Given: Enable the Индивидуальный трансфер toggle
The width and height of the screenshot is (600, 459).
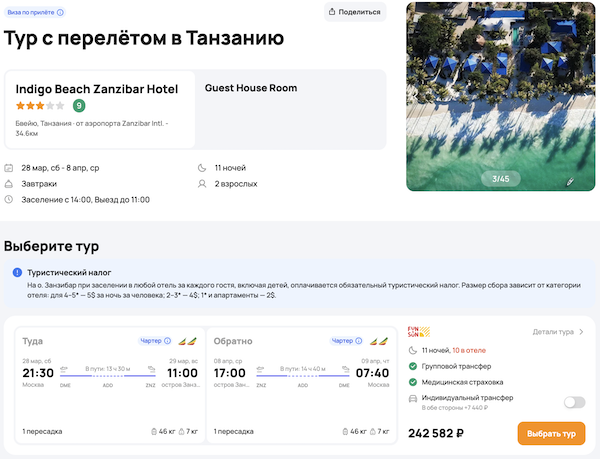Looking at the screenshot, I should click(x=574, y=402).
